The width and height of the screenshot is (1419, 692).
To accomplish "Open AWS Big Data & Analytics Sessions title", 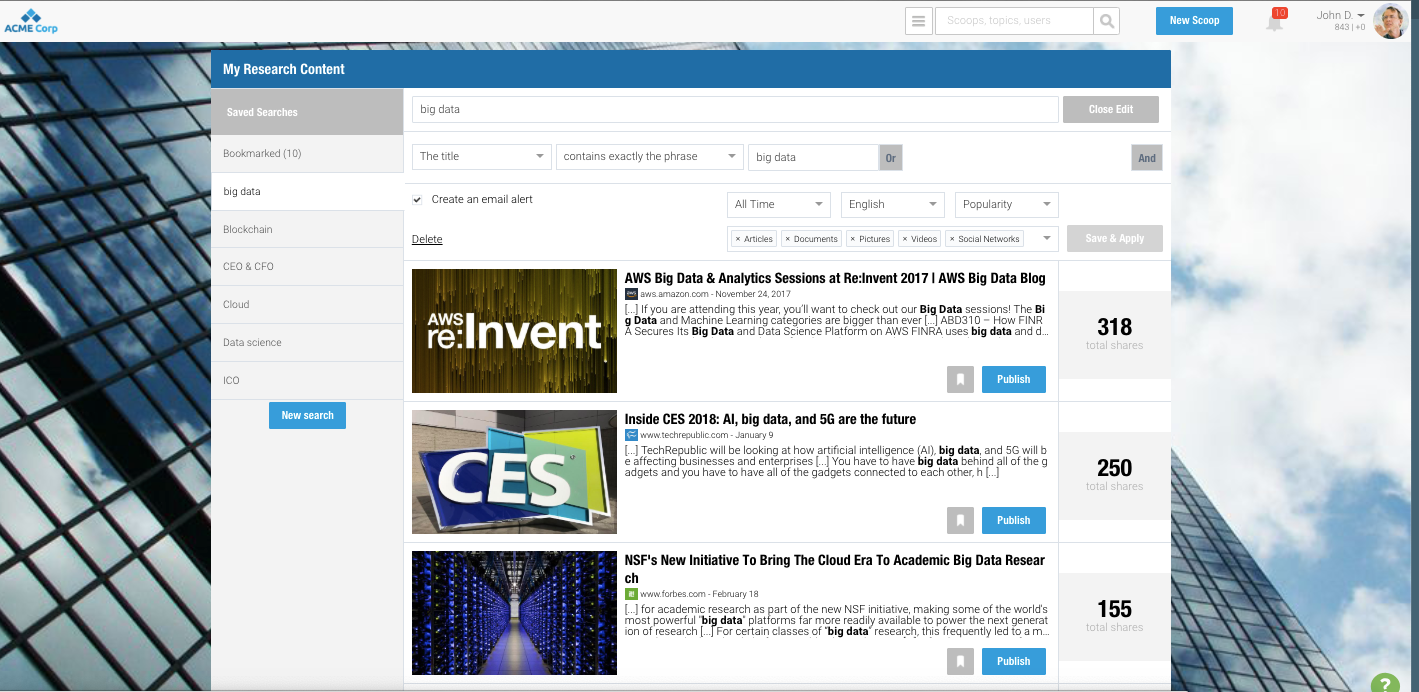I will coord(835,278).
